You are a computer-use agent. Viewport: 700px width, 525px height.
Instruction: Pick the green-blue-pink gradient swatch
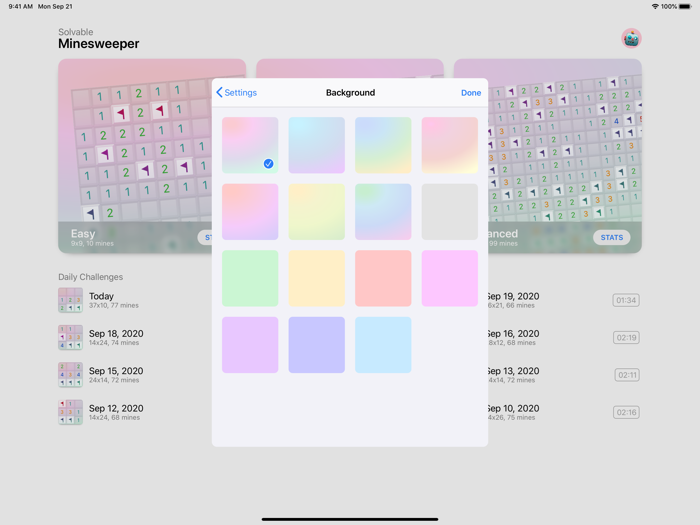click(383, 212)
